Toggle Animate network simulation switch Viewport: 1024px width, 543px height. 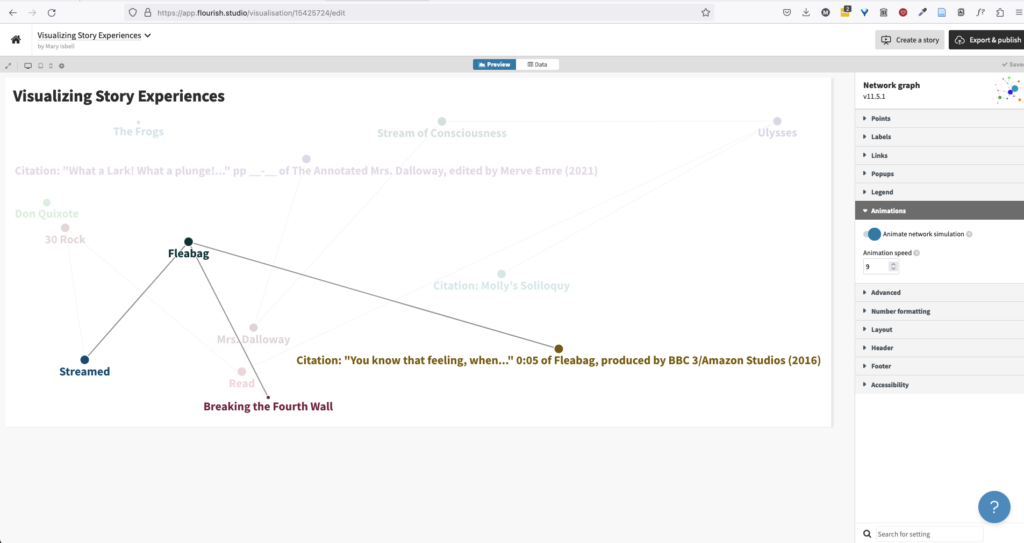click(872, 234)
